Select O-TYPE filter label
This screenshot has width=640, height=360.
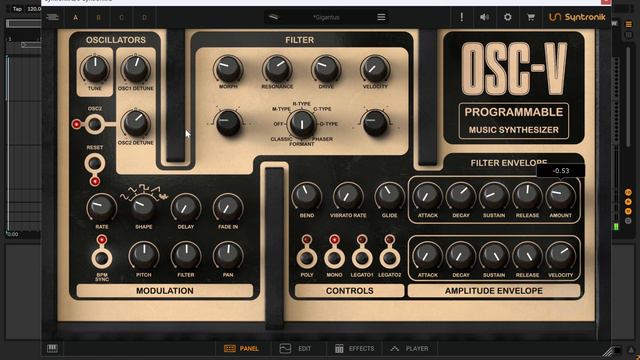pyautogui.click(x=328, y=124)
